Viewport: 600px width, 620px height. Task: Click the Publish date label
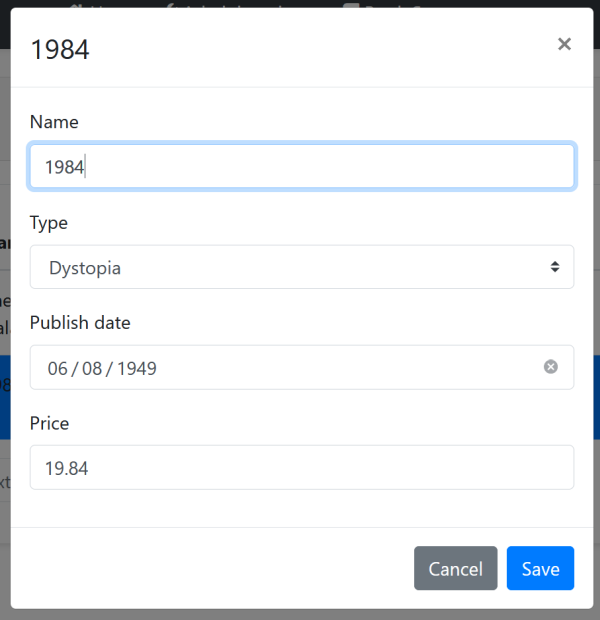click(x=80, y=322)
